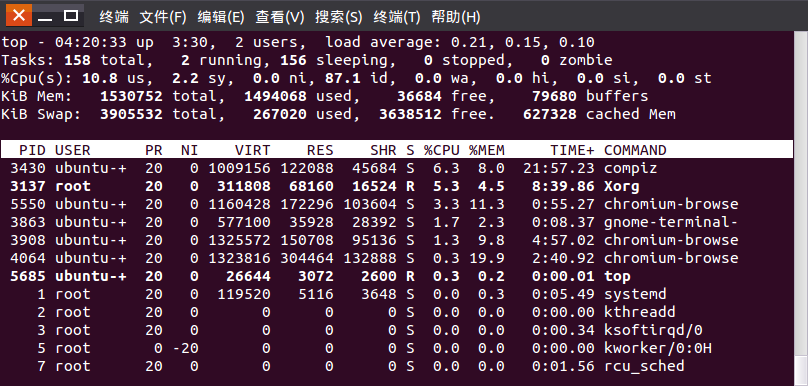808x386 pixels.
Task: Click the 304464 RES value
Action: (307, 258)
